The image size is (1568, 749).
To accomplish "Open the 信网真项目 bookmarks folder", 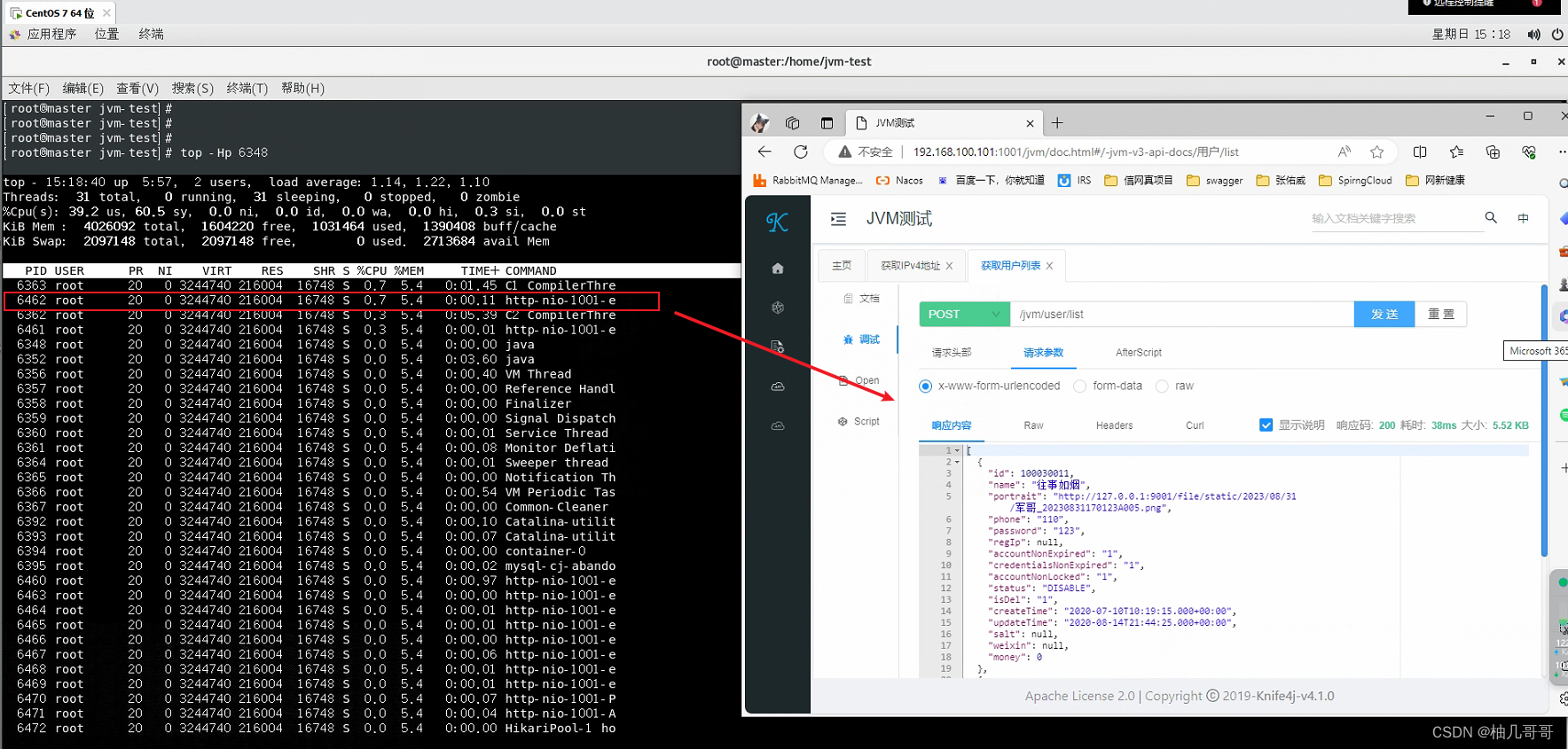I will (1138, 180).
